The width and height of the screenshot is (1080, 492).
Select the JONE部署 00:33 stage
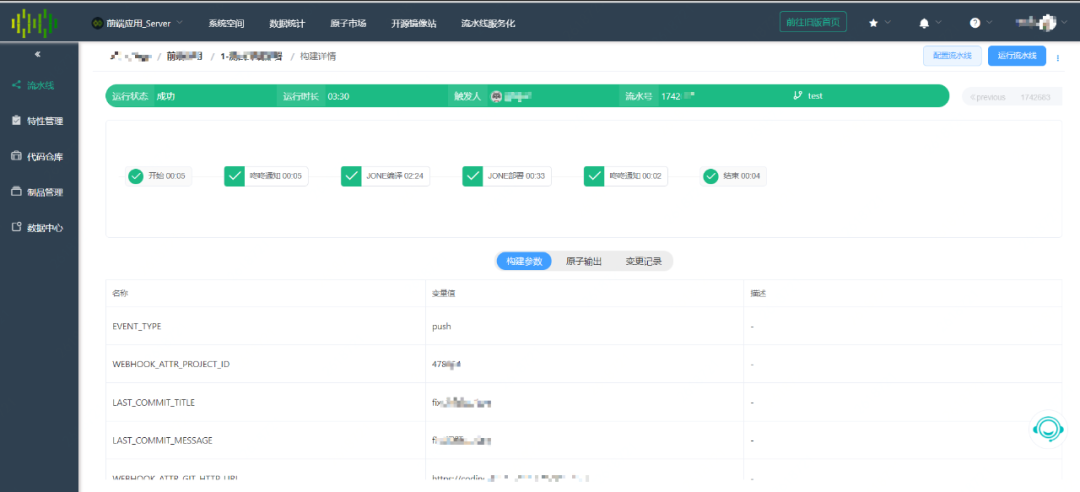click(506, 176)
